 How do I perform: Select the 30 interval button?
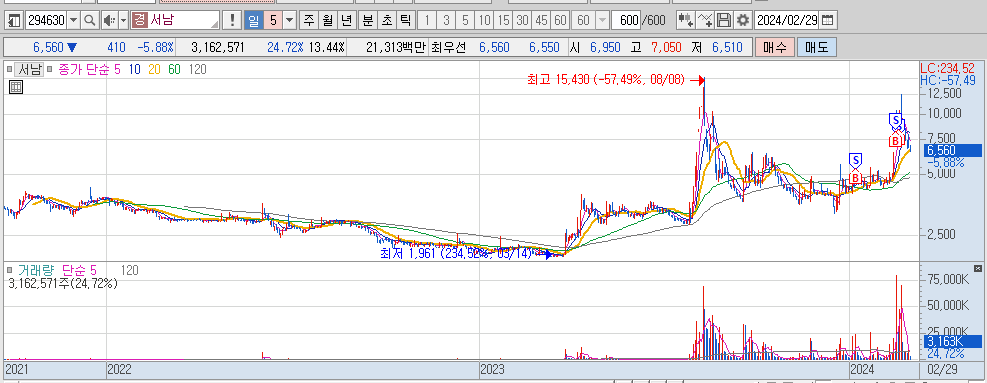522,20
